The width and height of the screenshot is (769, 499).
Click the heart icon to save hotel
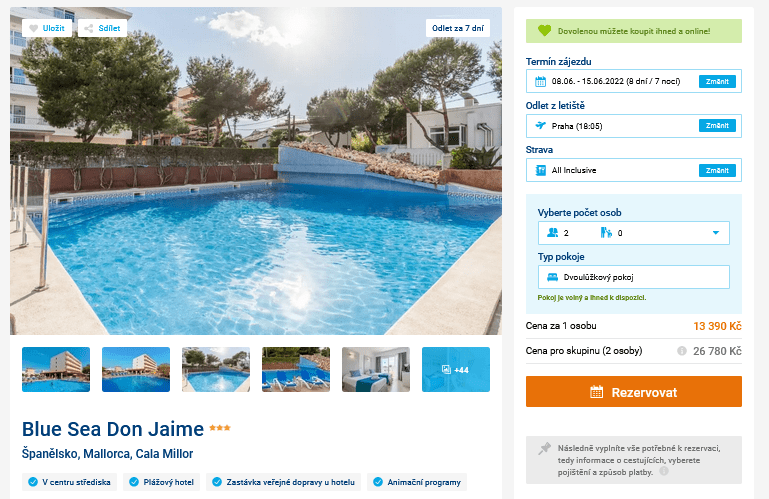(x=33, y=28)
